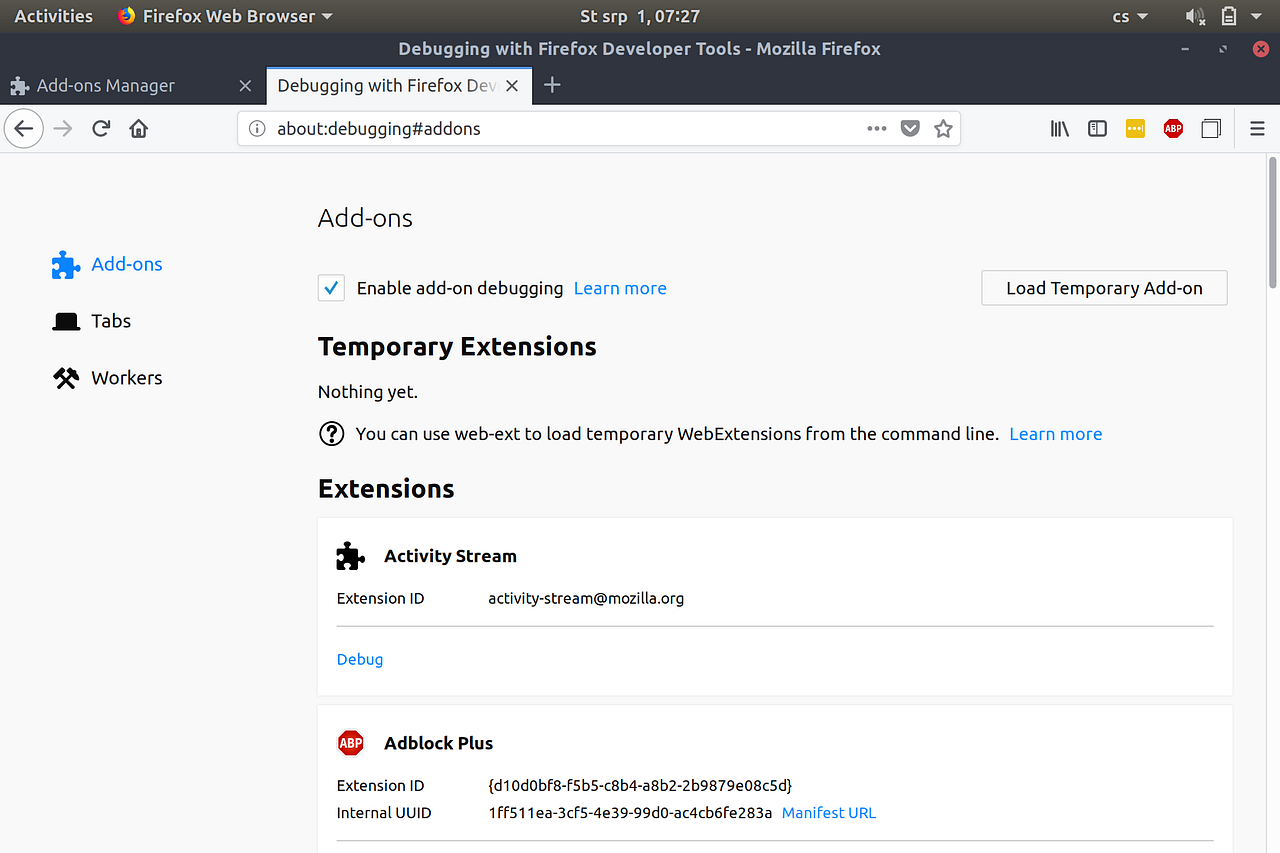Disable the add-on debugging checkbox
This screenshot has width=1280, height=853.
click(x=331, y=288)
